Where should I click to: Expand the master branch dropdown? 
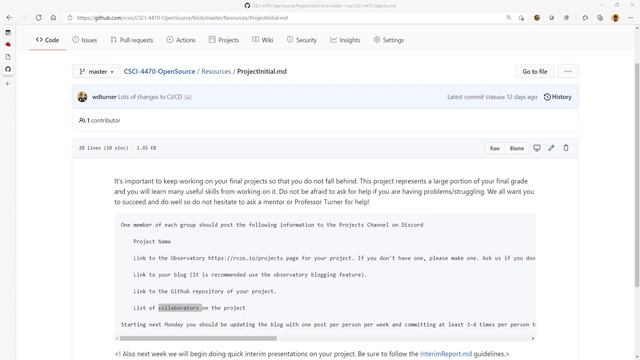coord(97,71)
